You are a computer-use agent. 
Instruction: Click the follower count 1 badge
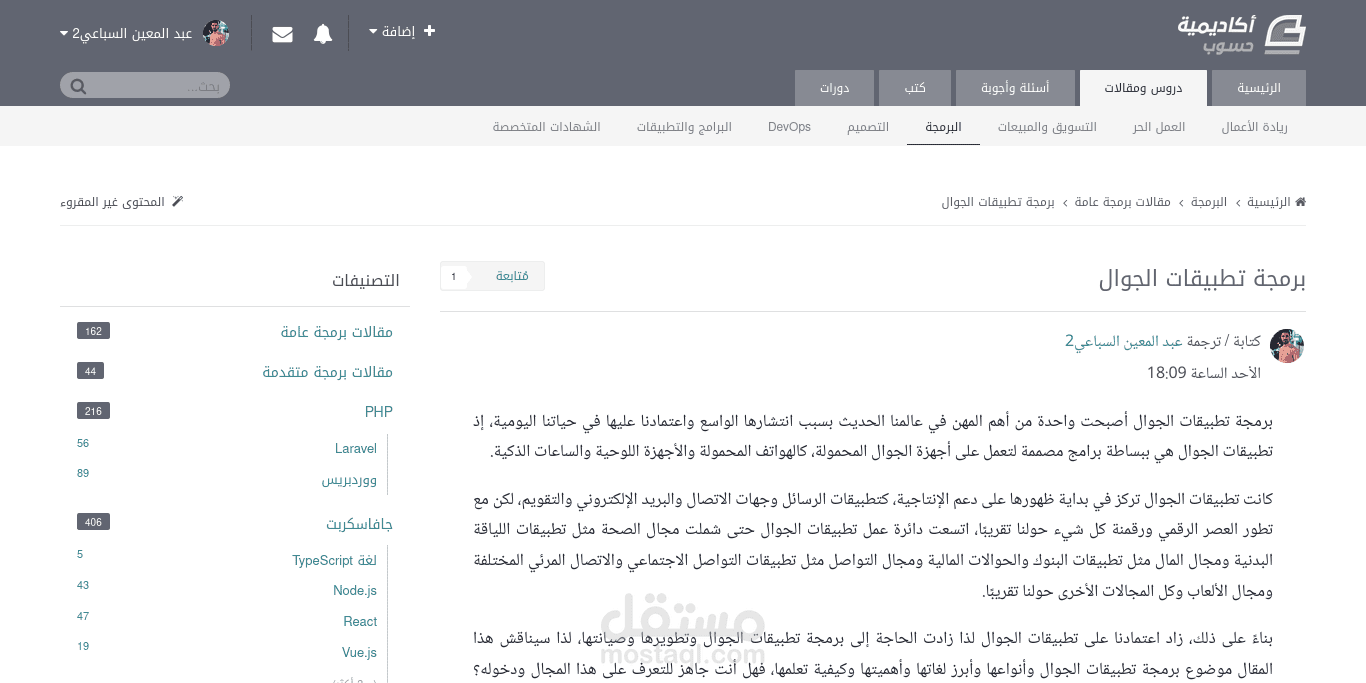pos(453,276)
